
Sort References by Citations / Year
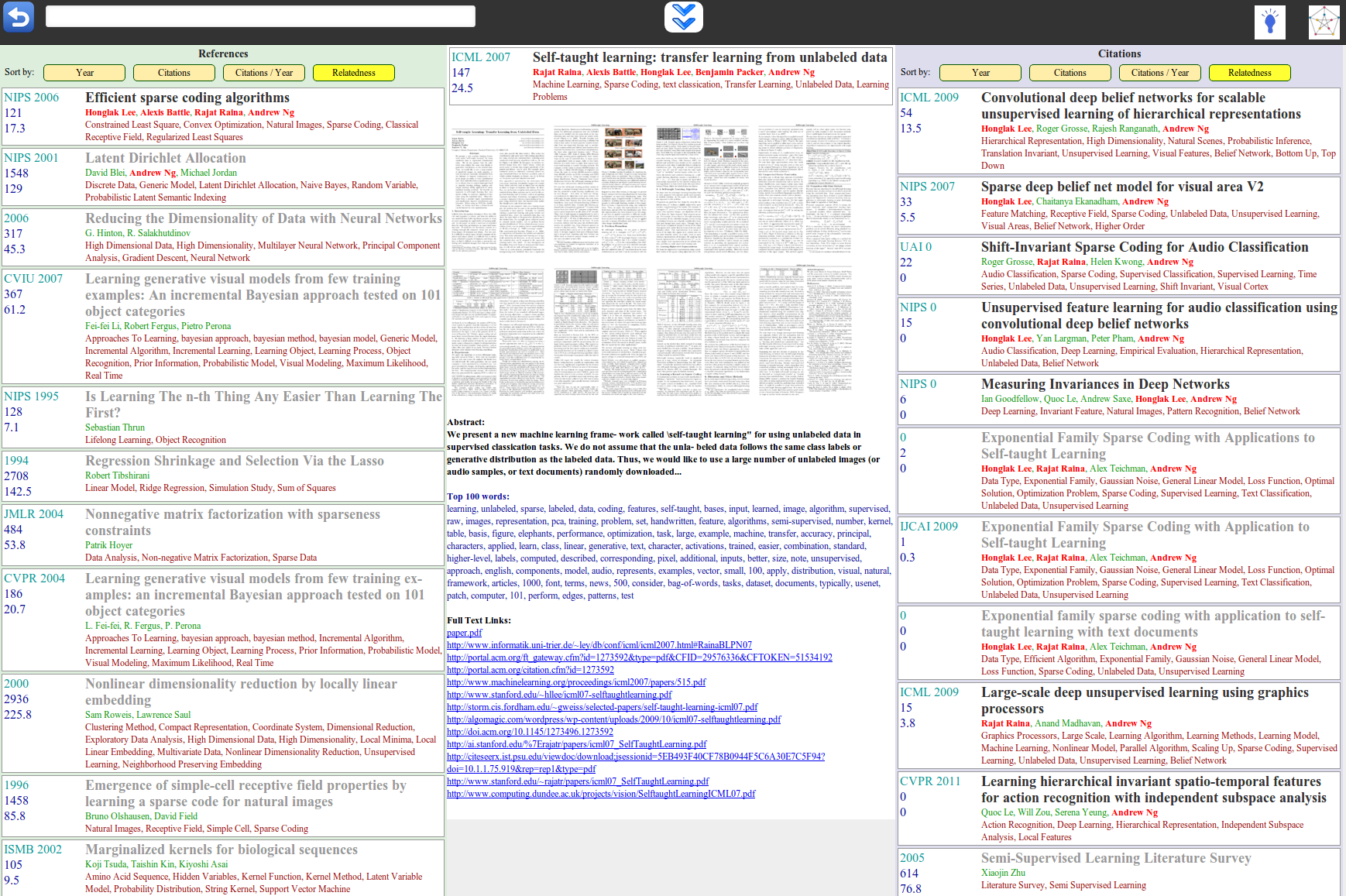(x=264, y=73)
